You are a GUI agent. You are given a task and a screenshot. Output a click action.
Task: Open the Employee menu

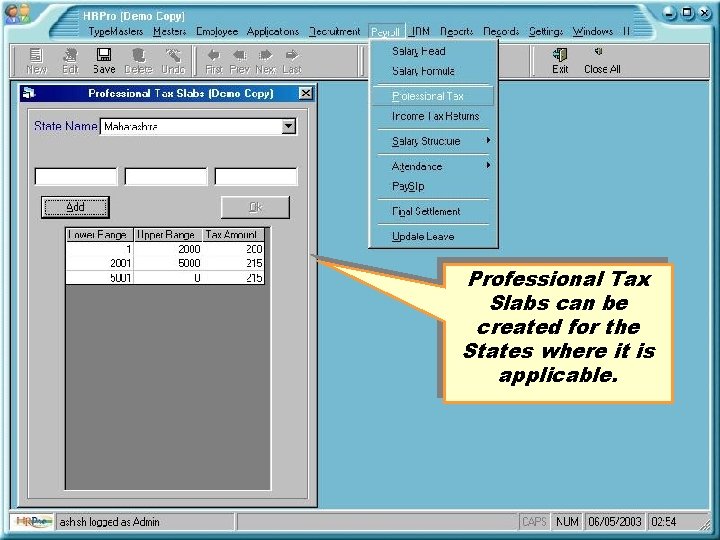point(217,31)
